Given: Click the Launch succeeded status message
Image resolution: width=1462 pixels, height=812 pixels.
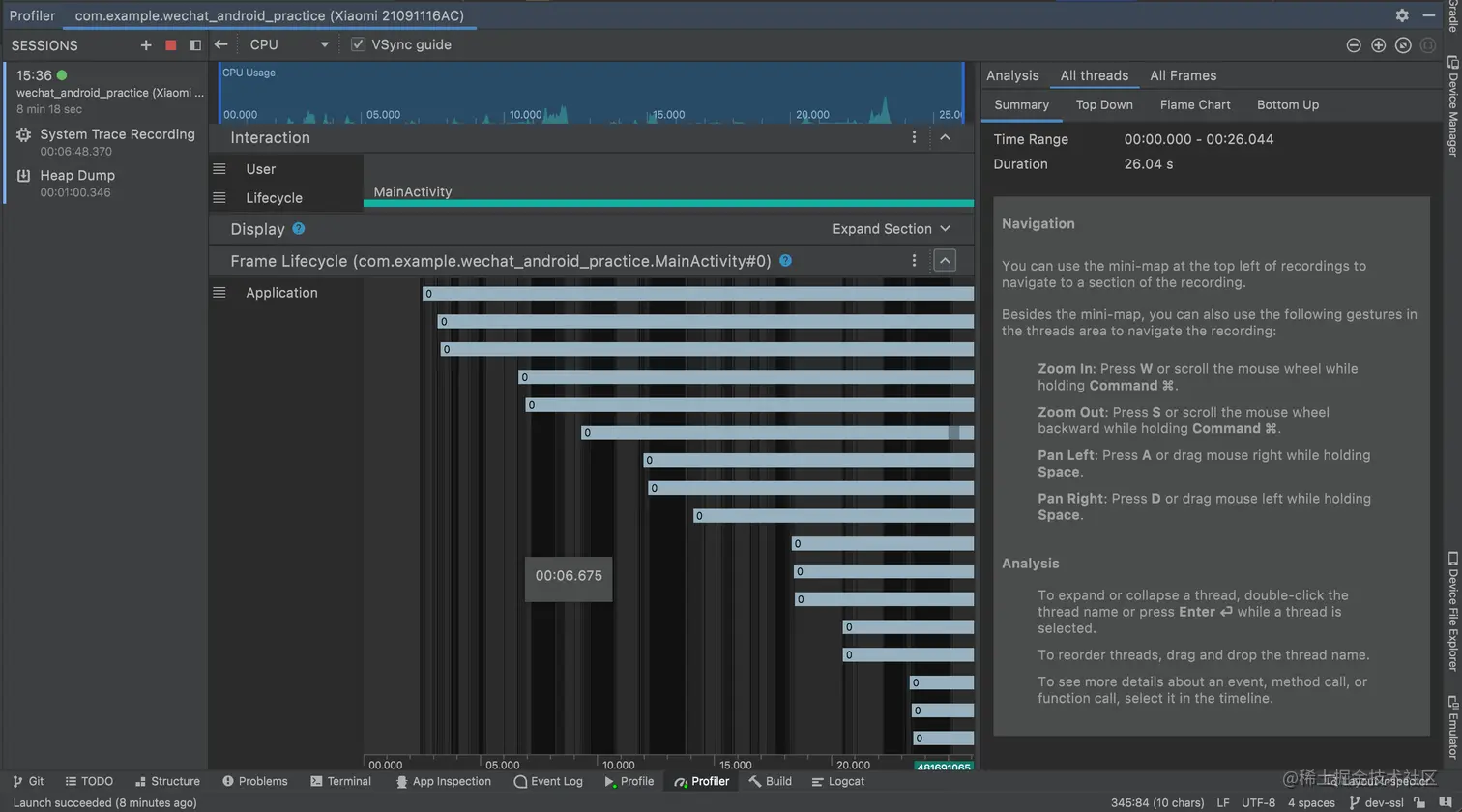Looking at the screenshot, I should coord(104,802).
